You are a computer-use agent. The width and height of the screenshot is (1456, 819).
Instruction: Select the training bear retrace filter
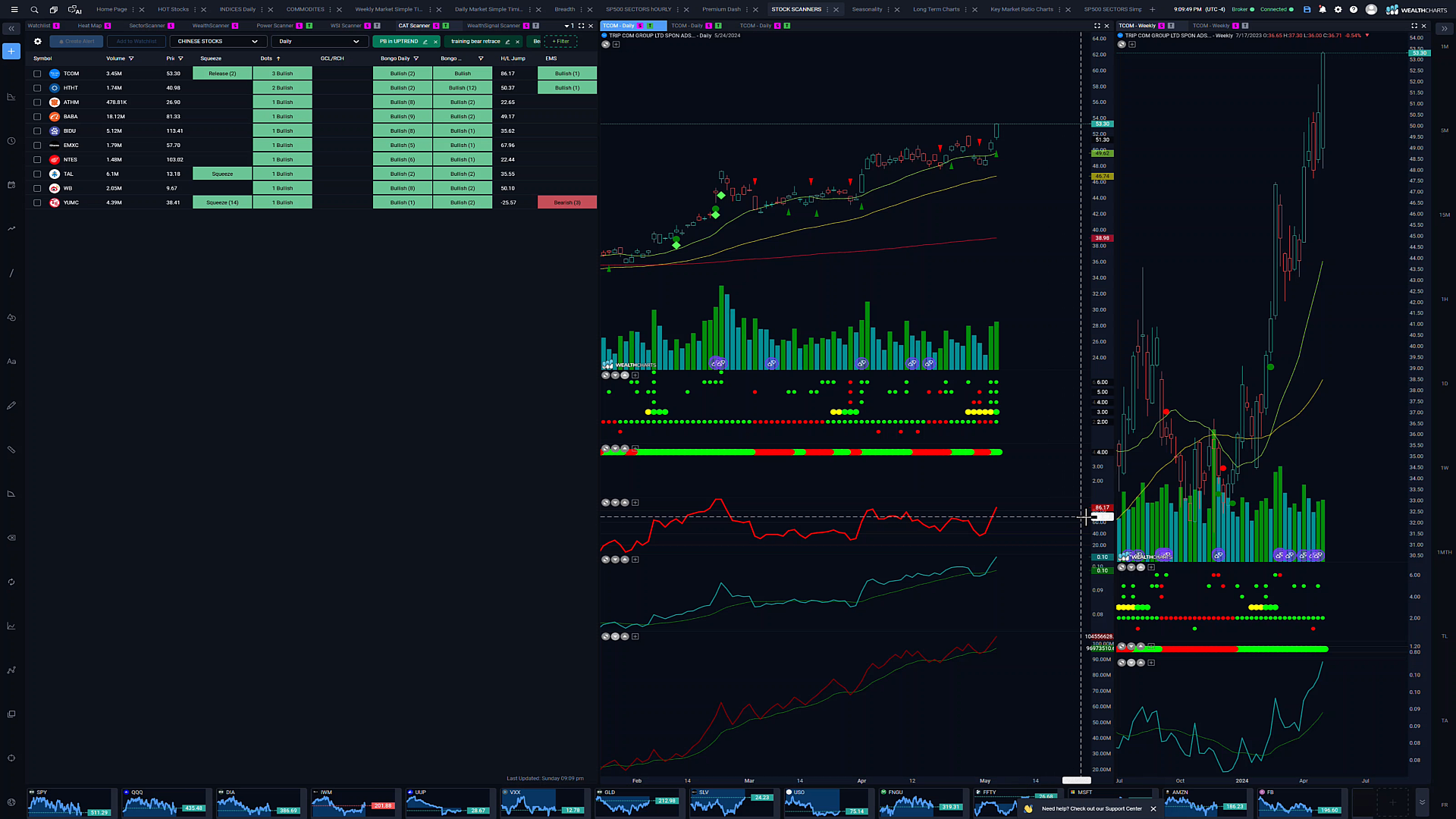(475, 42)
